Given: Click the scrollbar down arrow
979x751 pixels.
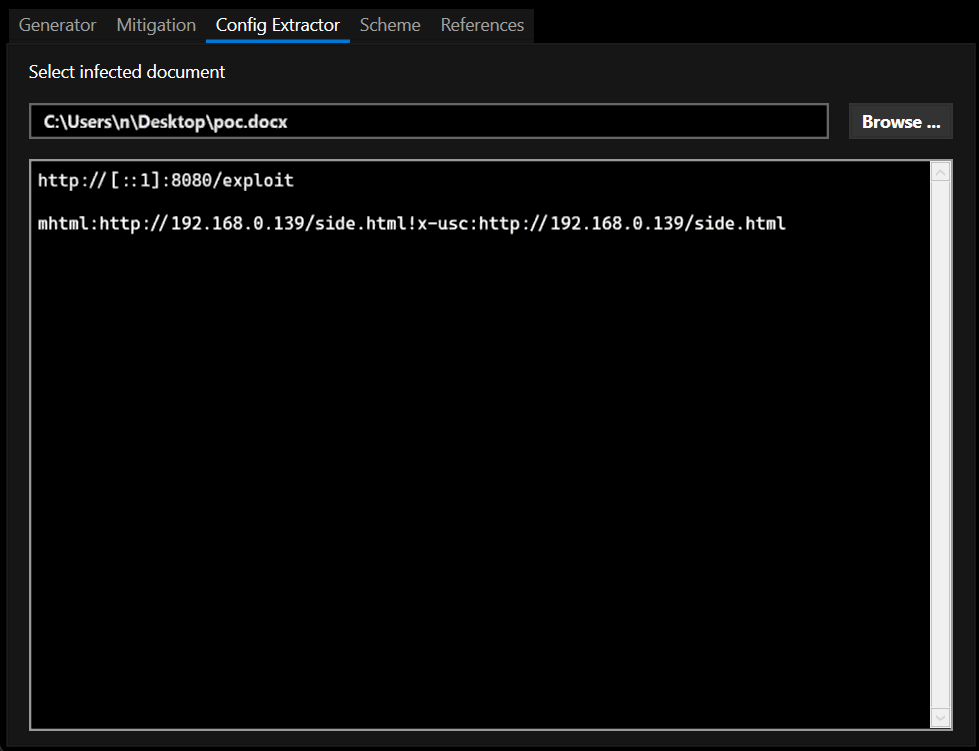Looking at the screenshot, I should click(x=940, y=717).
